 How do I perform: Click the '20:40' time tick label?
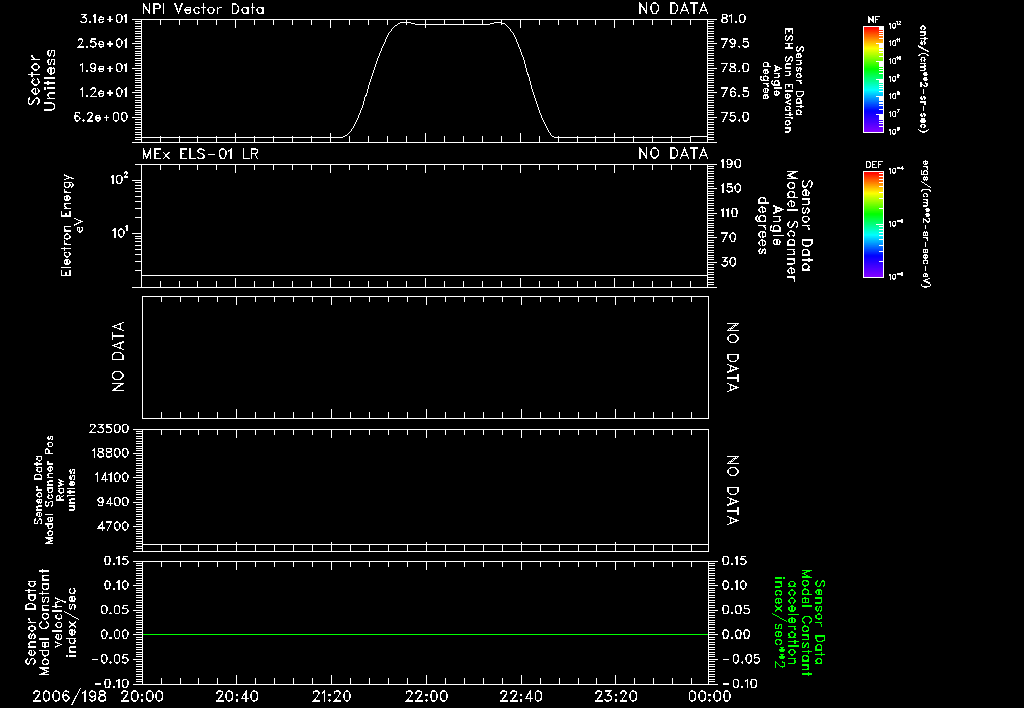click(x=236, y=696)
